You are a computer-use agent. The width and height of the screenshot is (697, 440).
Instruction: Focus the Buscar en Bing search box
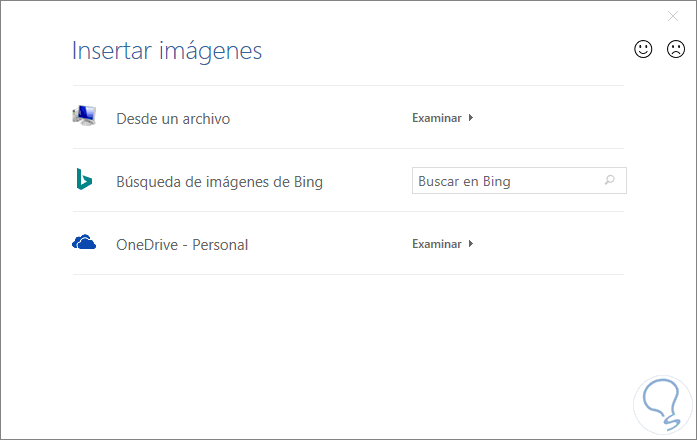pyautogui.click(x=505, y=181)
